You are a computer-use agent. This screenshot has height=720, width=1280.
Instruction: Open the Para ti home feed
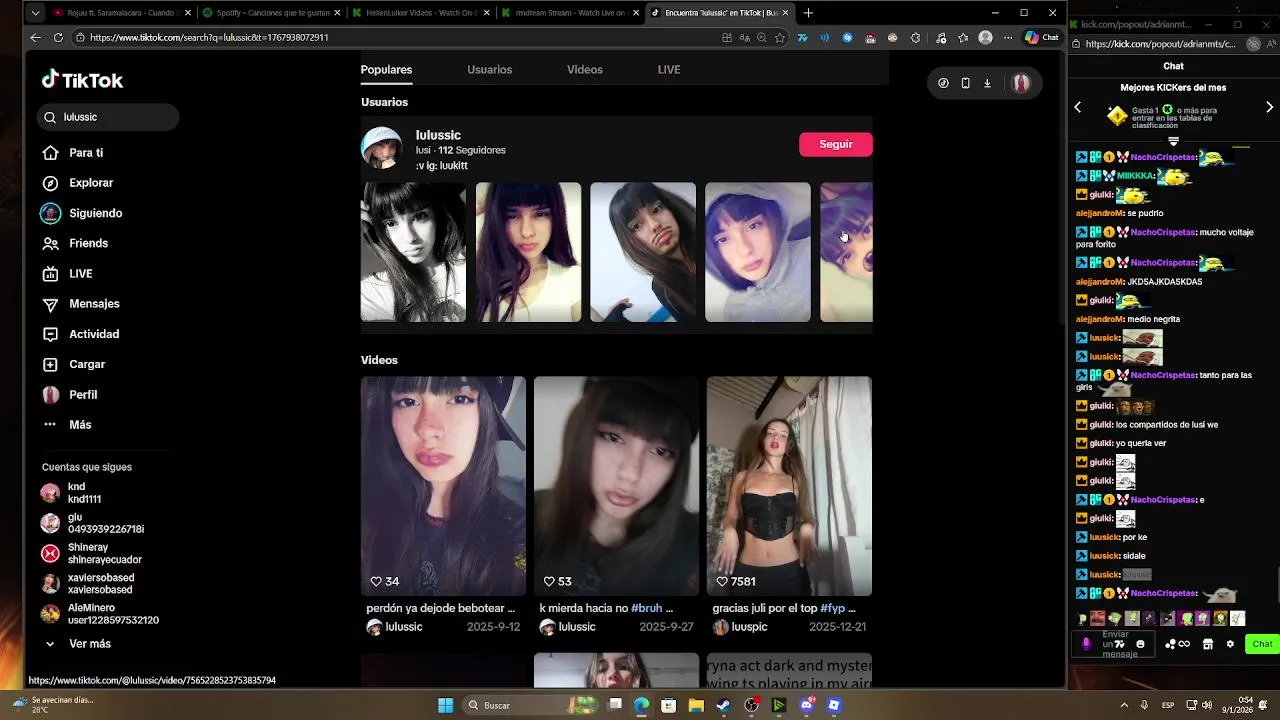[73, 153]
